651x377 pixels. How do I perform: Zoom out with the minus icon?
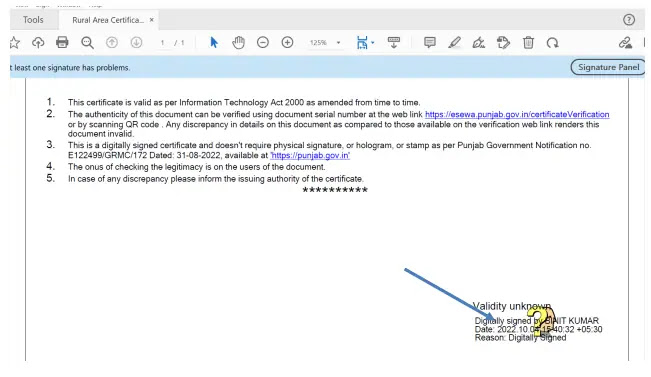(263, 42)
